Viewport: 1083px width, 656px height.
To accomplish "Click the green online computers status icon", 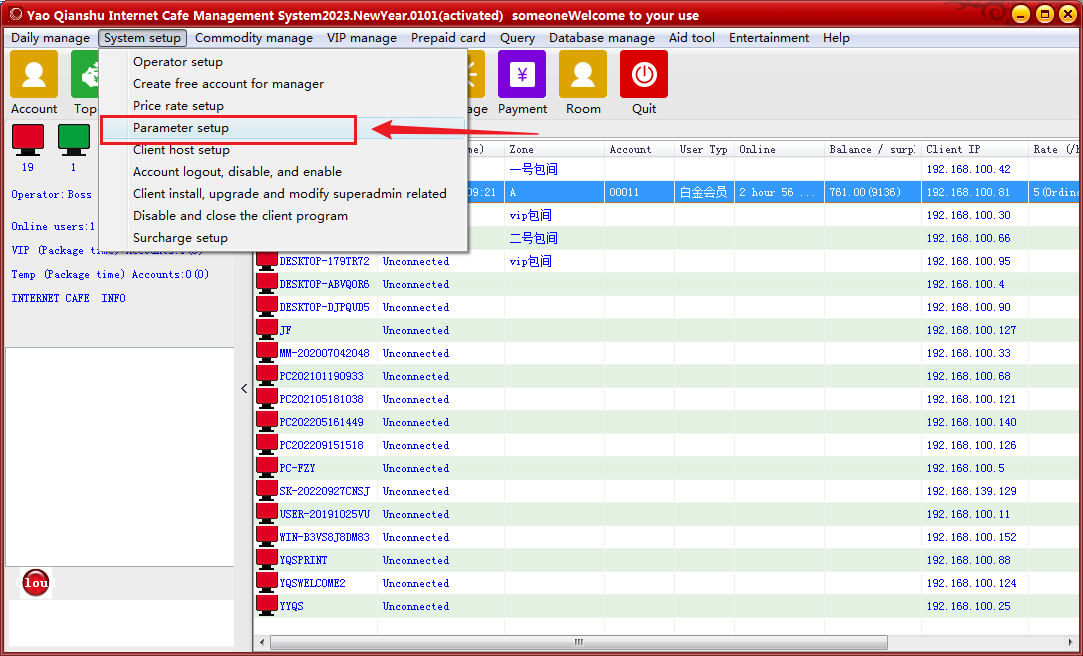I will click(73, 138).
